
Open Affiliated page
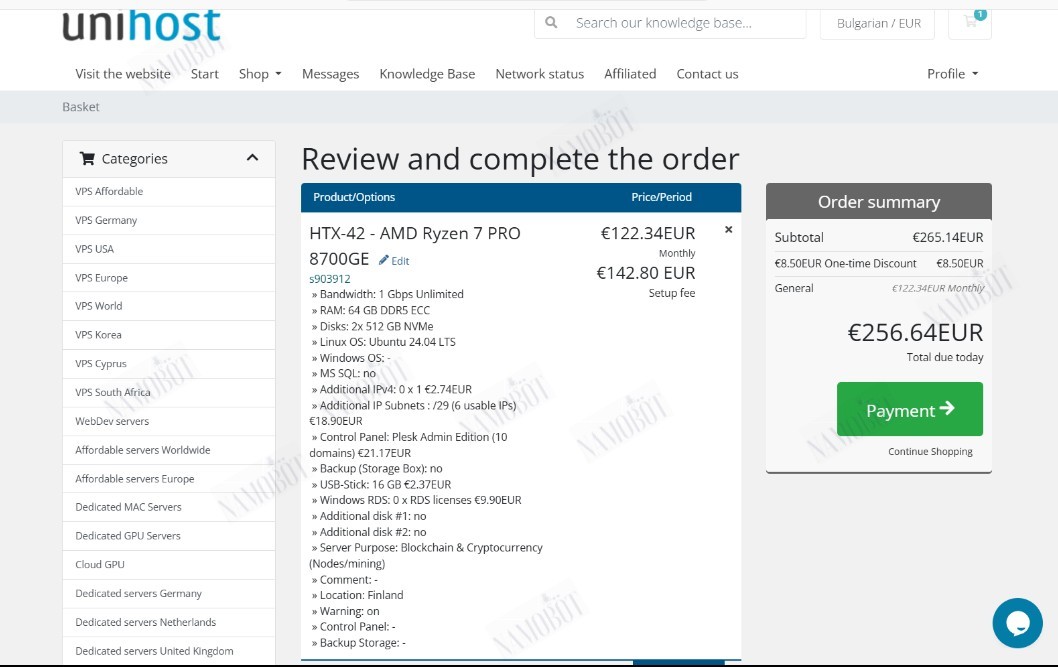pyautogui.click(x=630, y=74)
